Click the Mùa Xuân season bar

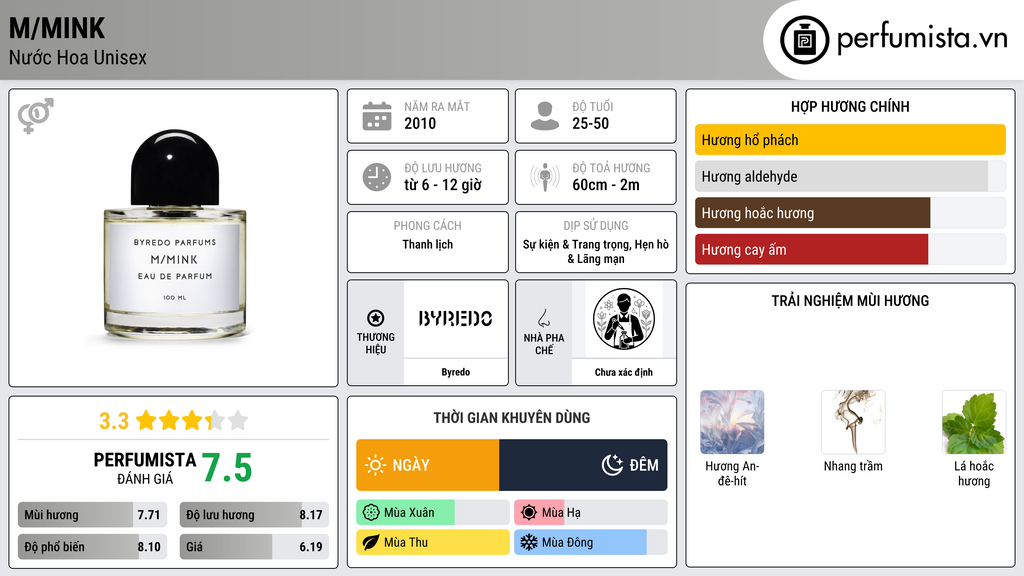[432, 513]
